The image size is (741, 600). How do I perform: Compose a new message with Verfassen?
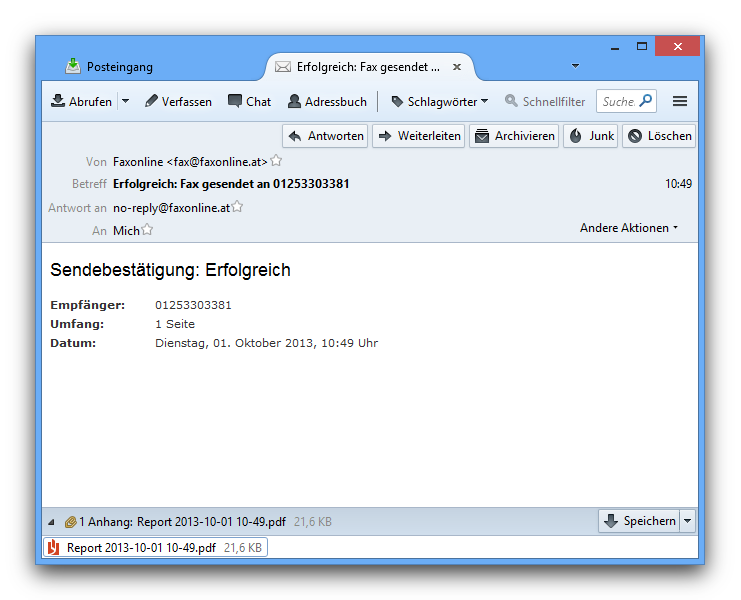pos(178,101)
